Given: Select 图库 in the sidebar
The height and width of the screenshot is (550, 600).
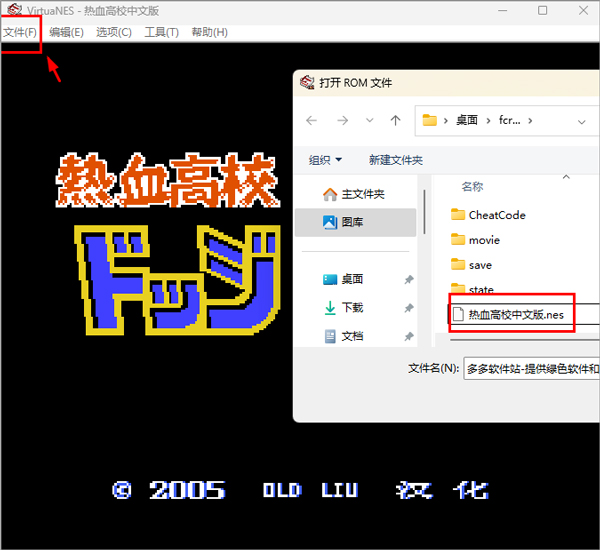Looking at the screenshot, I should (355, 222).
